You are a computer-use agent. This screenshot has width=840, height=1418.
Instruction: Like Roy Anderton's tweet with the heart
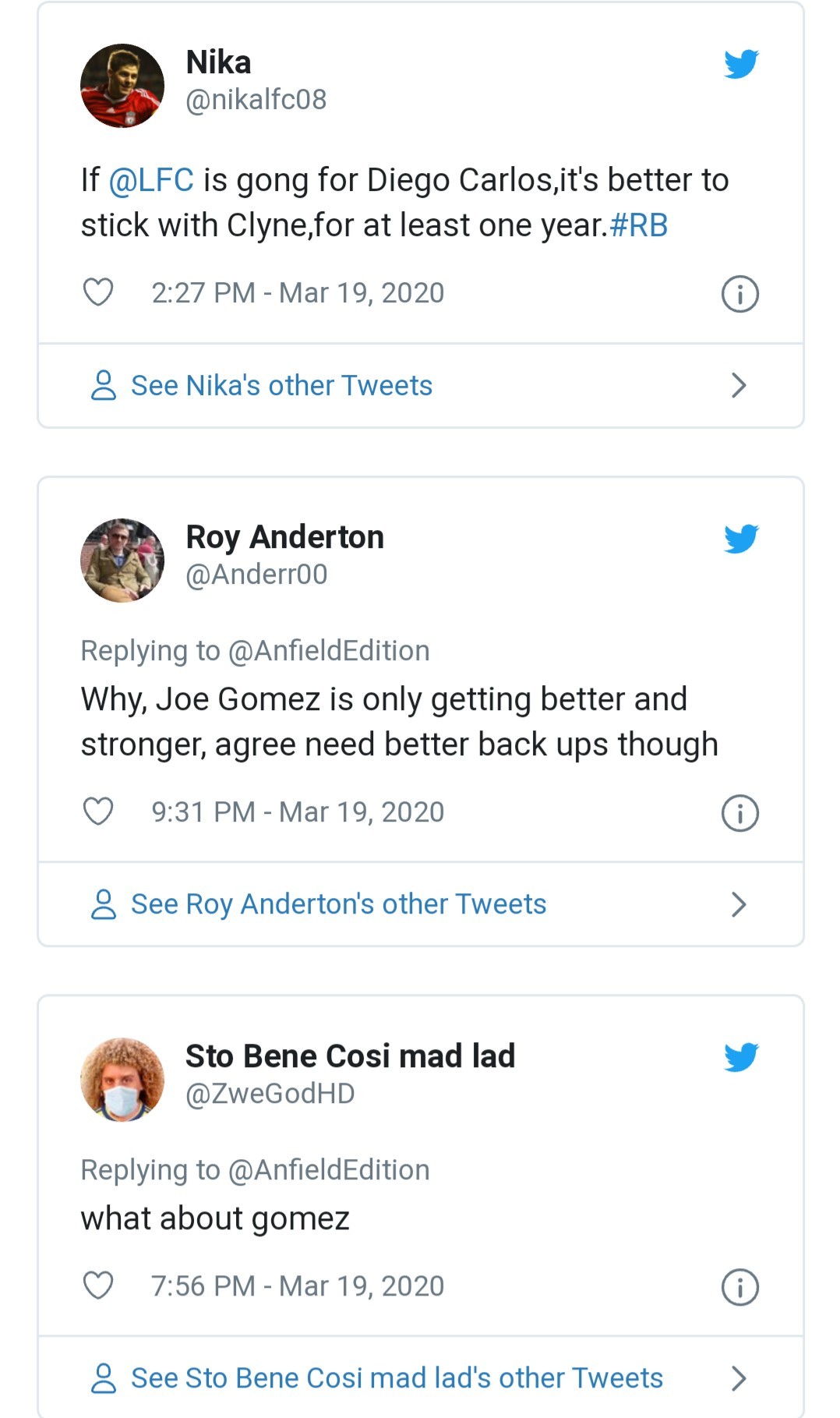[x=97, y=812]
